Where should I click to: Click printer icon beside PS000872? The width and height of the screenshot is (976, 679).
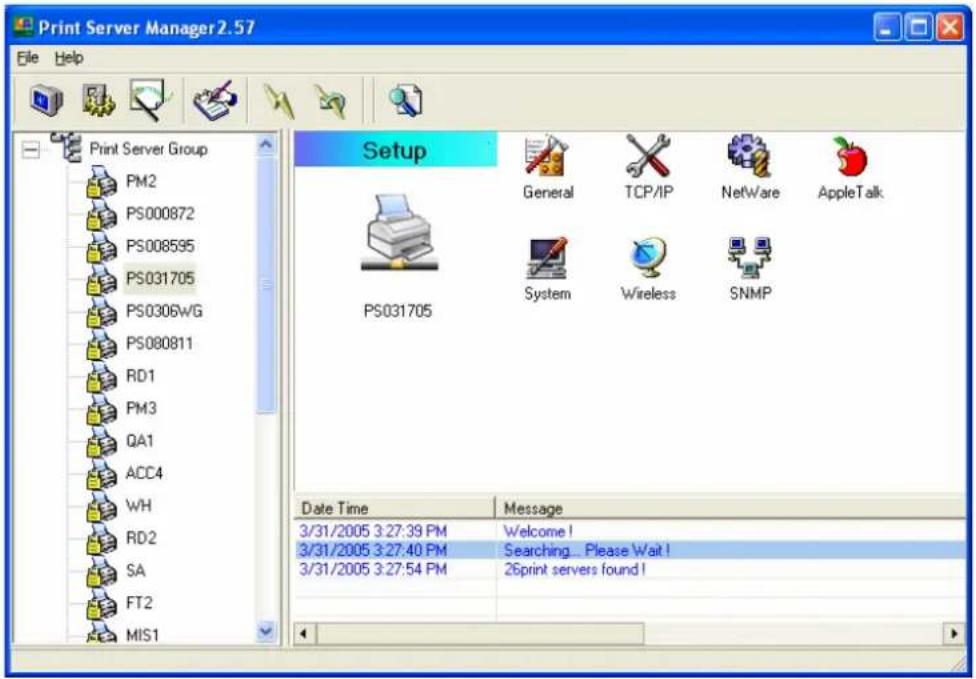[101, 214]
